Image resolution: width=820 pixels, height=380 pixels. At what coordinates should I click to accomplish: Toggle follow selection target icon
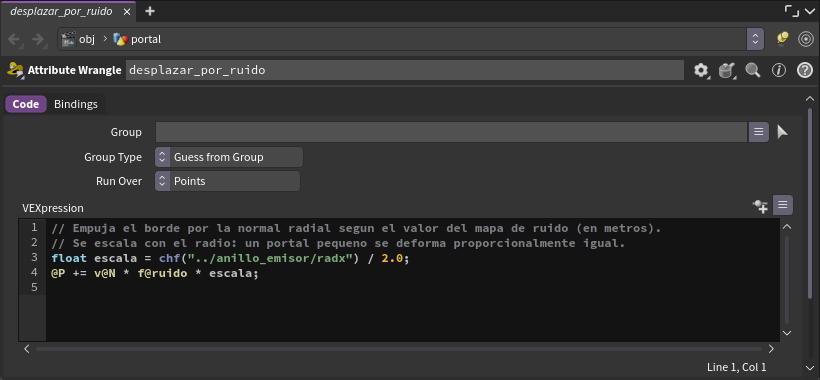point(806,39)
